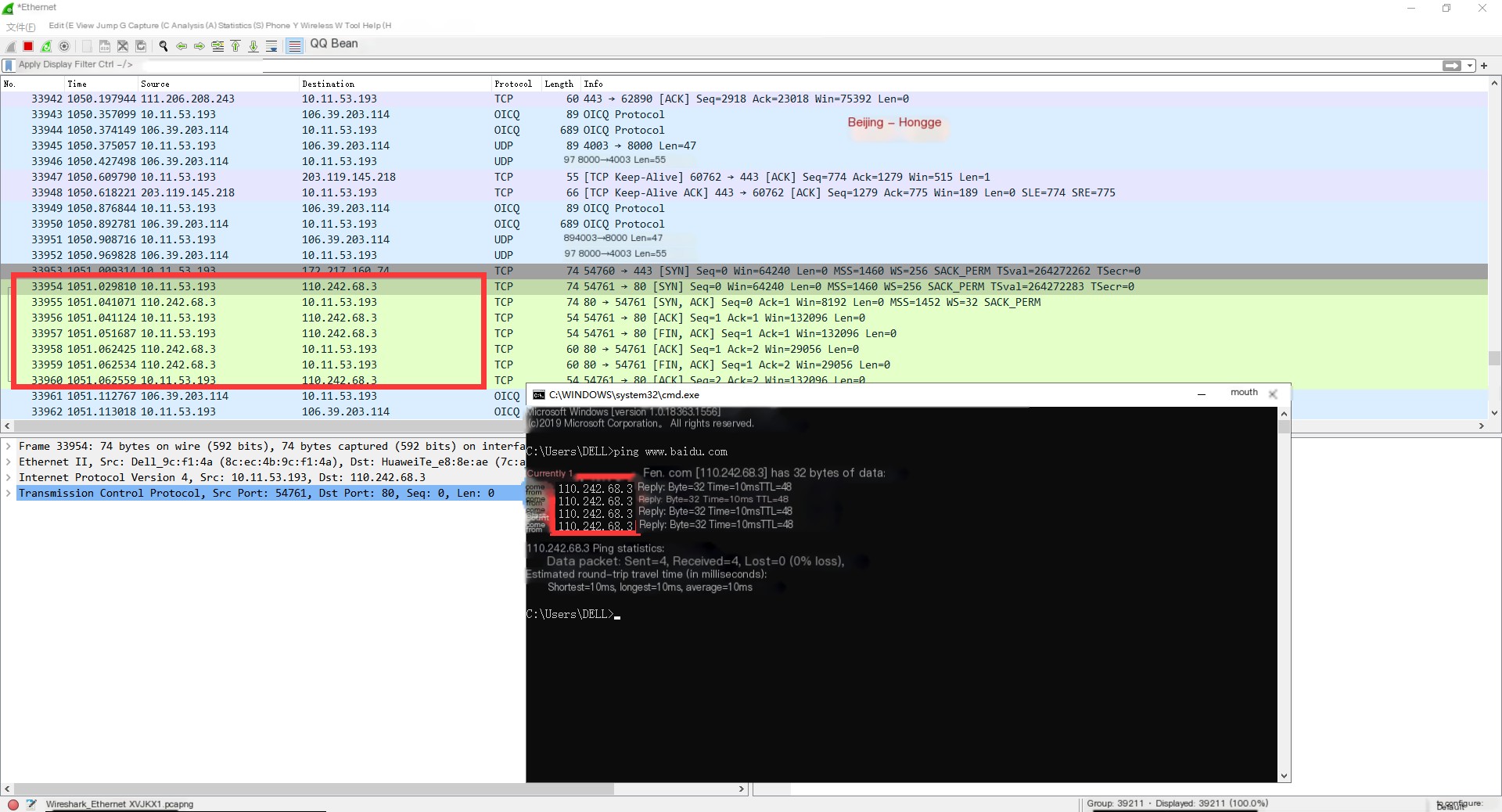The width and height of the screenshot is (1502, 812).
Task: Open capture options gear icon
Action: pos(64,46)
